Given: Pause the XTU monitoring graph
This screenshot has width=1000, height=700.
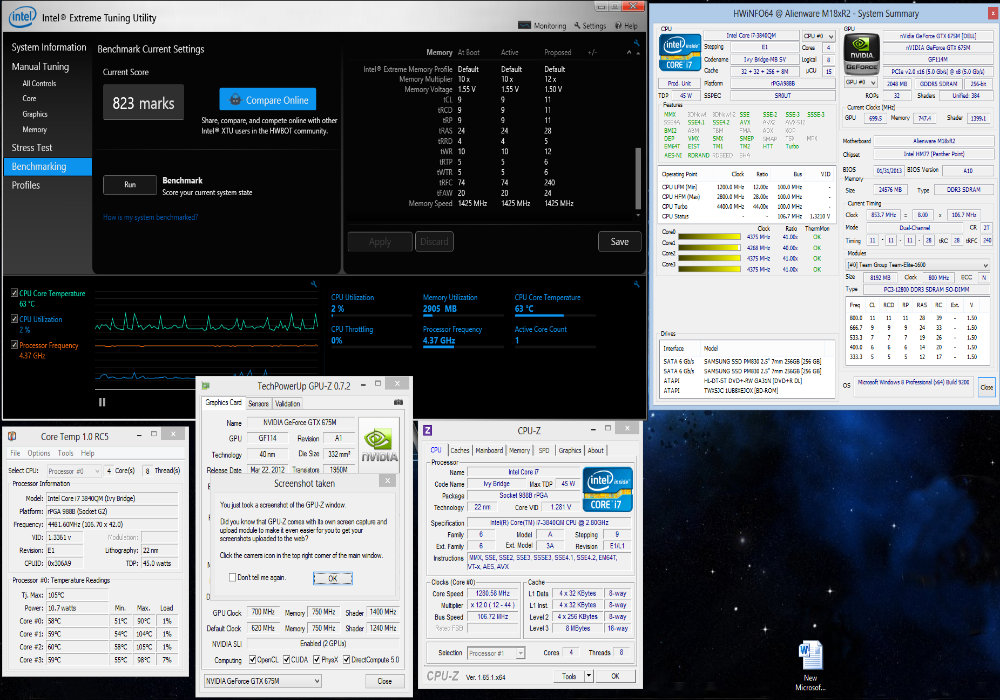Looking at the screenshot, I should click(102, 402).
